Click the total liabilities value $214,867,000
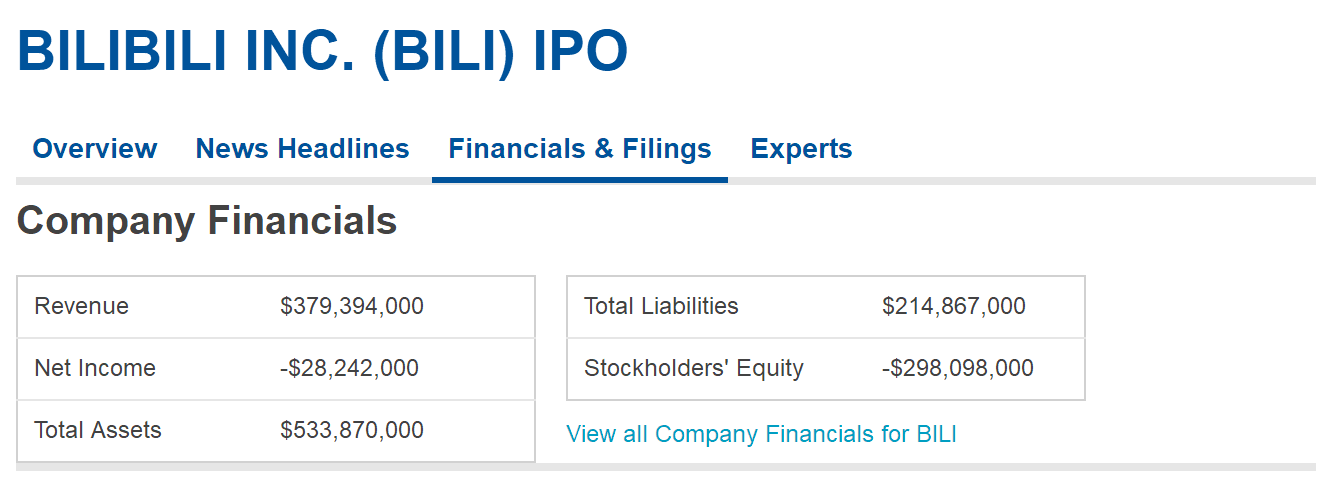 click(x=953, y=306)
